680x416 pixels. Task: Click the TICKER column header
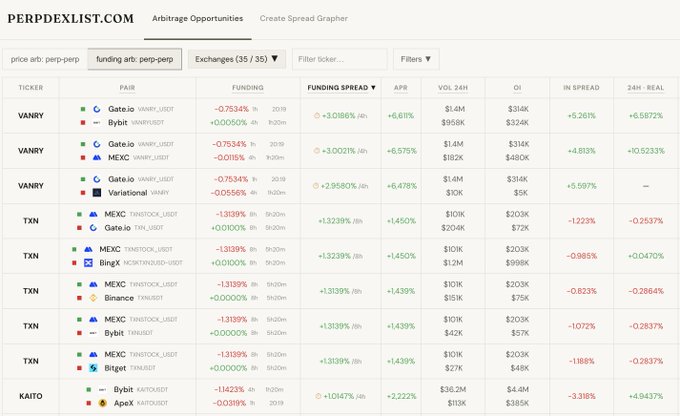pyautogui.click(x=31, y=88)
